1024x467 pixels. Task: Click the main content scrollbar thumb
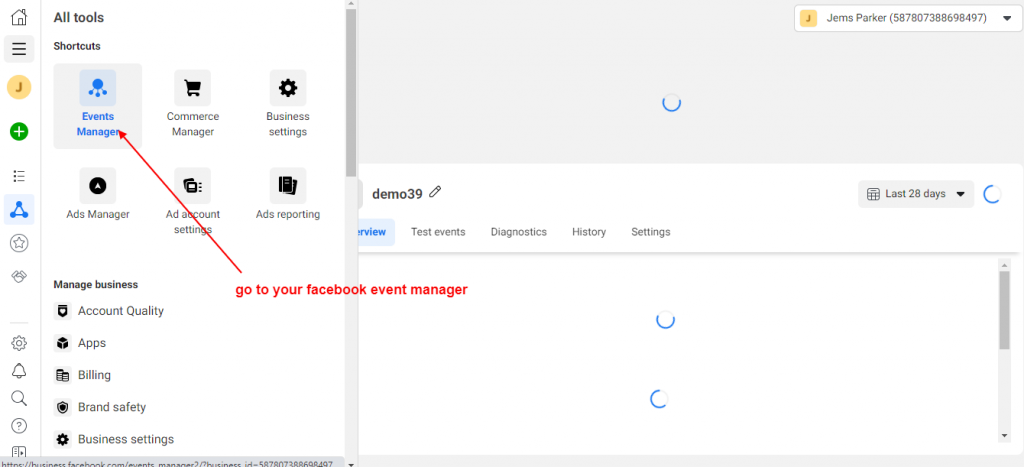1004,310
